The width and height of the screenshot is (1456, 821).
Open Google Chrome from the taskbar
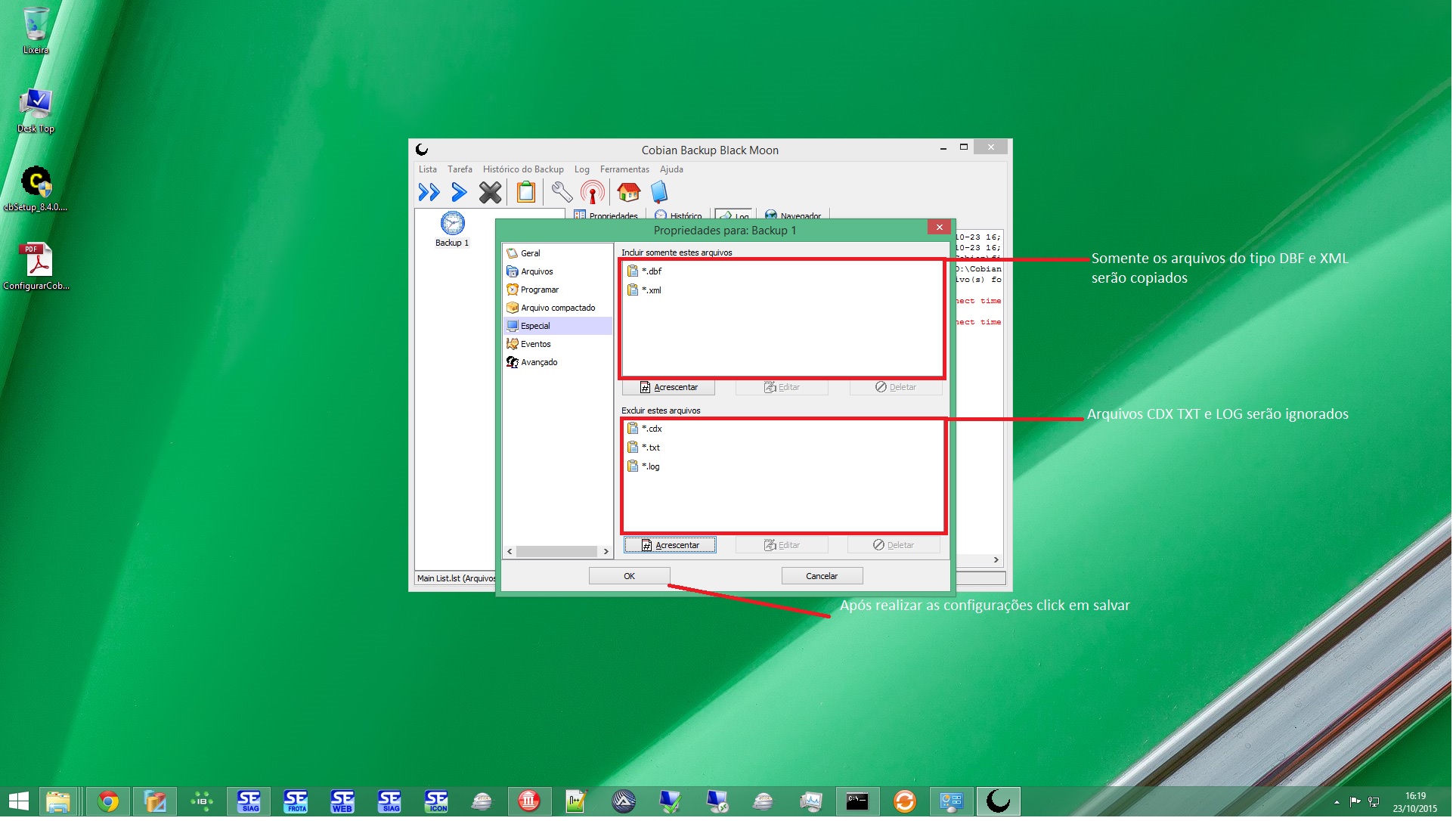coord(108,803)
